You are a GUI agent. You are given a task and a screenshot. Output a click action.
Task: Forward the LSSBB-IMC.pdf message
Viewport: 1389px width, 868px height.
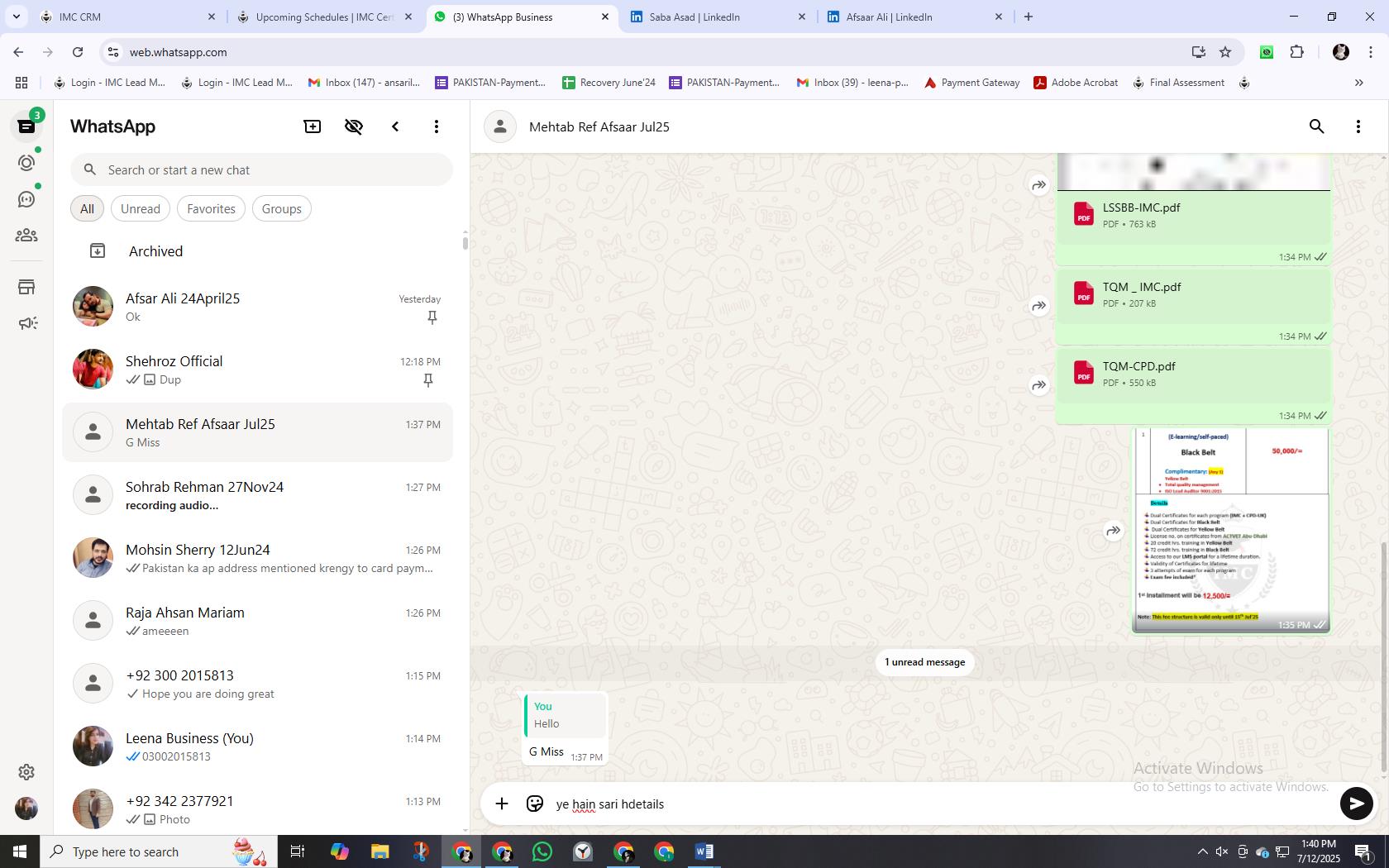[1039, 185]
